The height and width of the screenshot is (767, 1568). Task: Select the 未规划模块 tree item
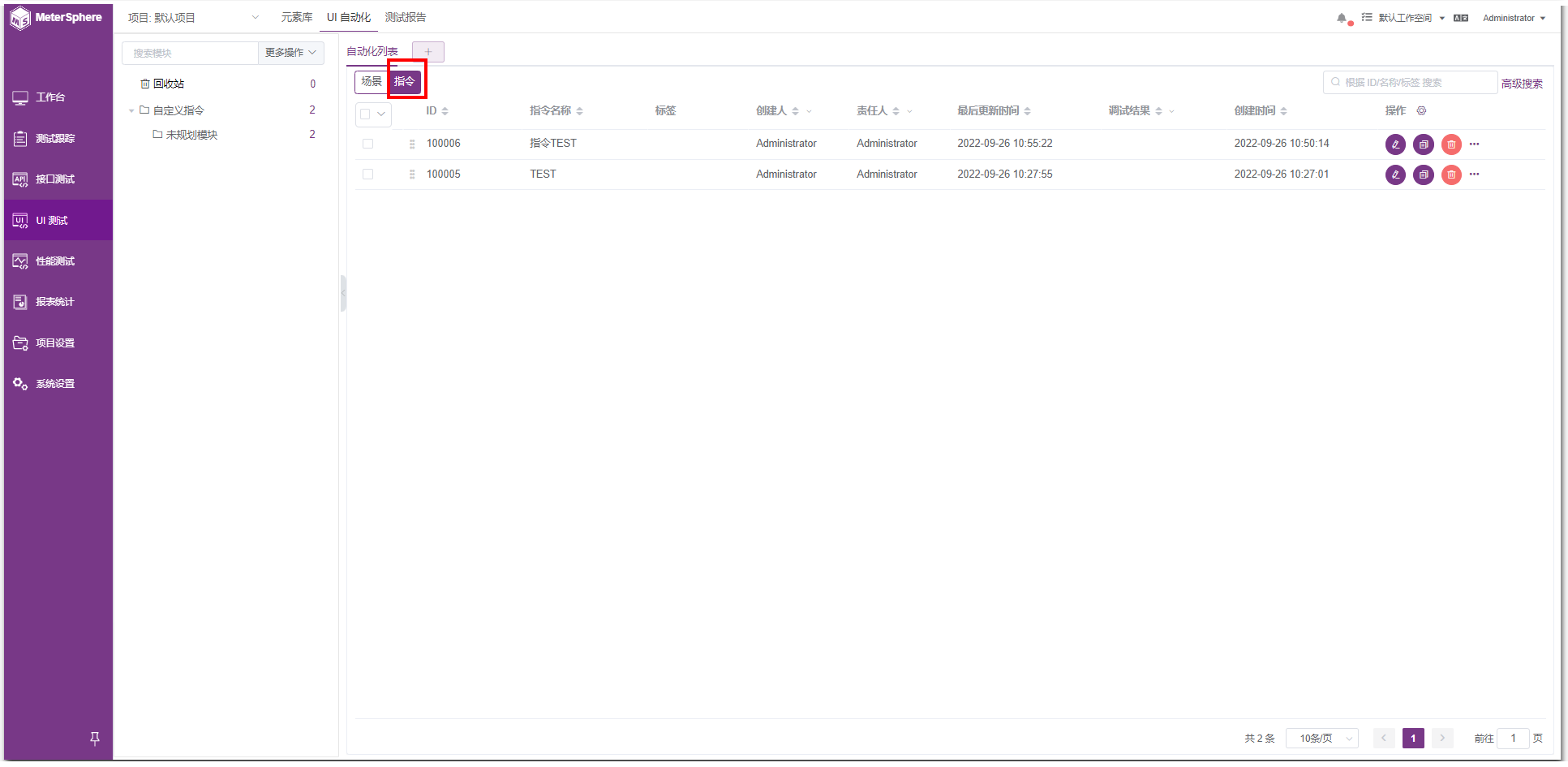(x=191, y=135)
